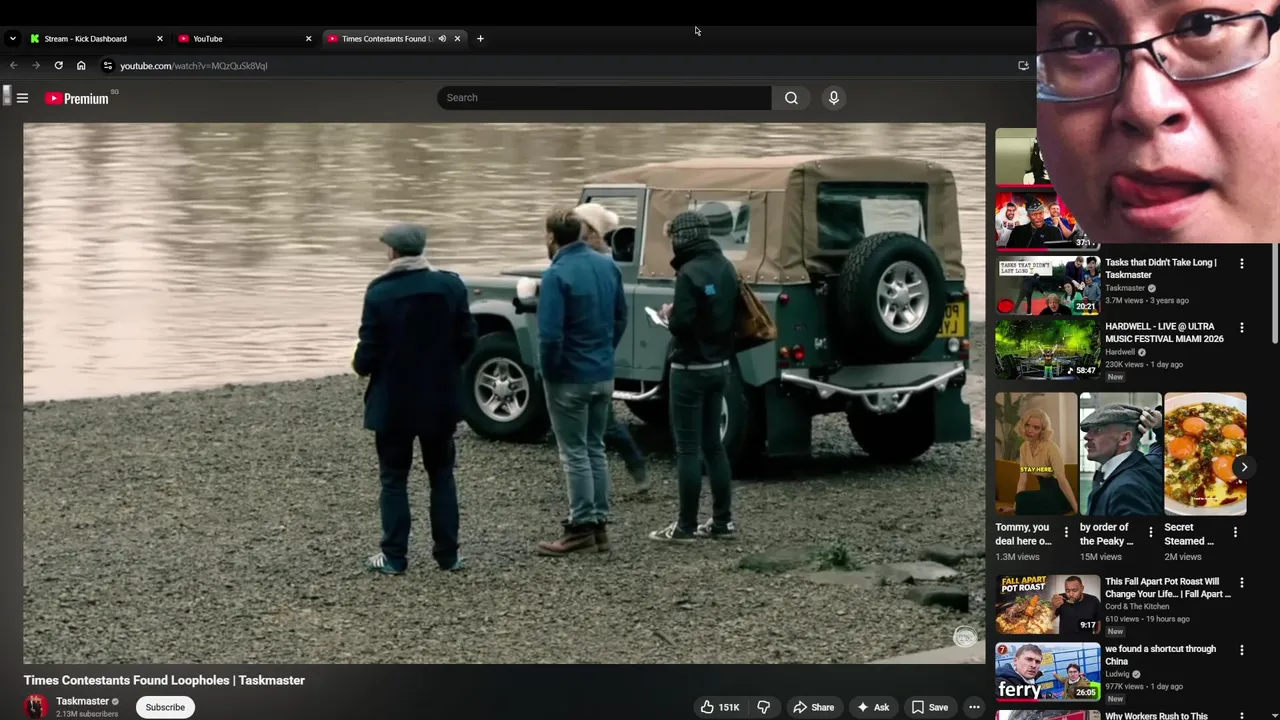Subscribe to the Taskmaster channel
The image size is (1280, 720).
tap(165, 707)
